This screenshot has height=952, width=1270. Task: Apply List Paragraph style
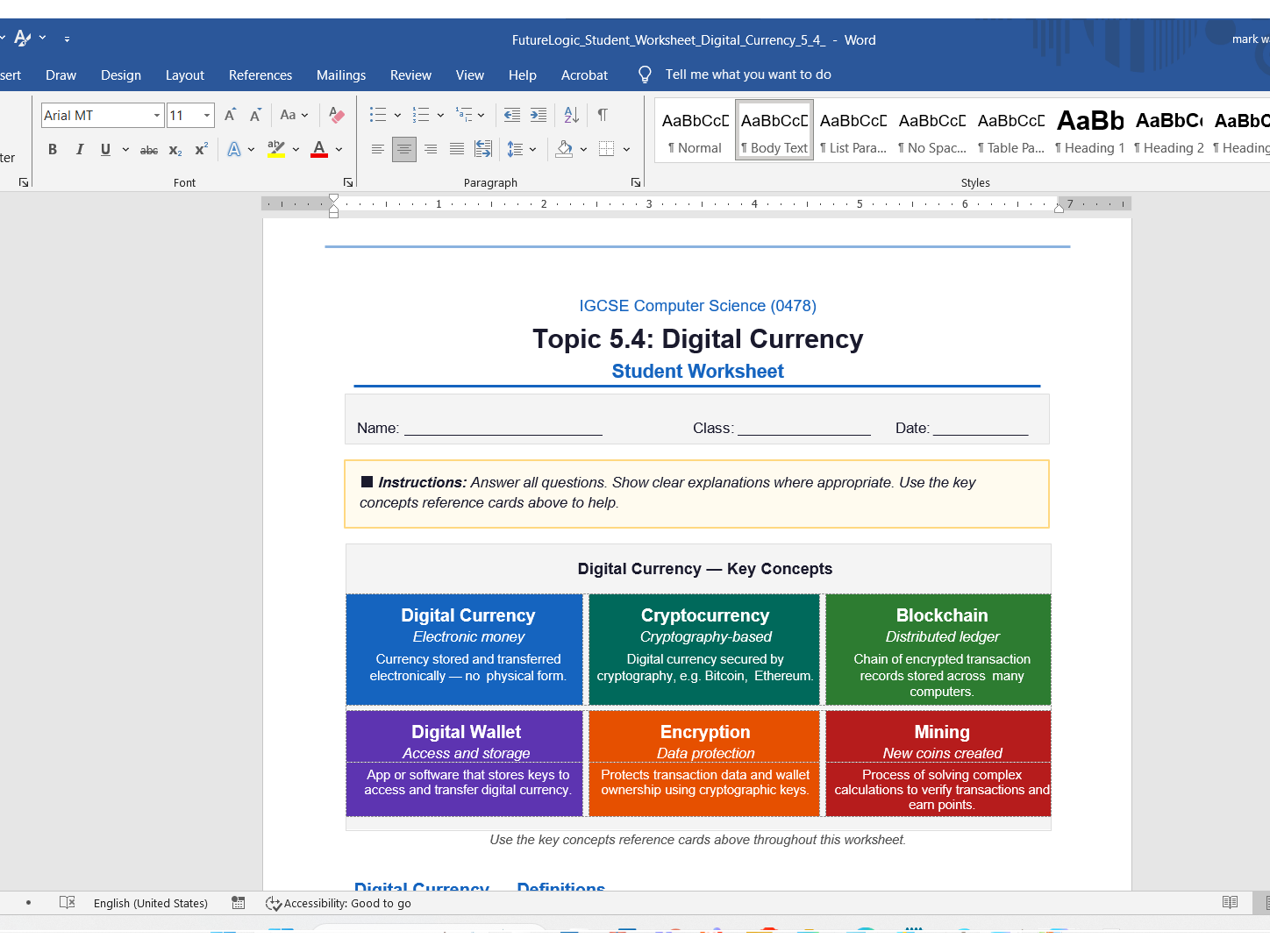click(853, 130)
